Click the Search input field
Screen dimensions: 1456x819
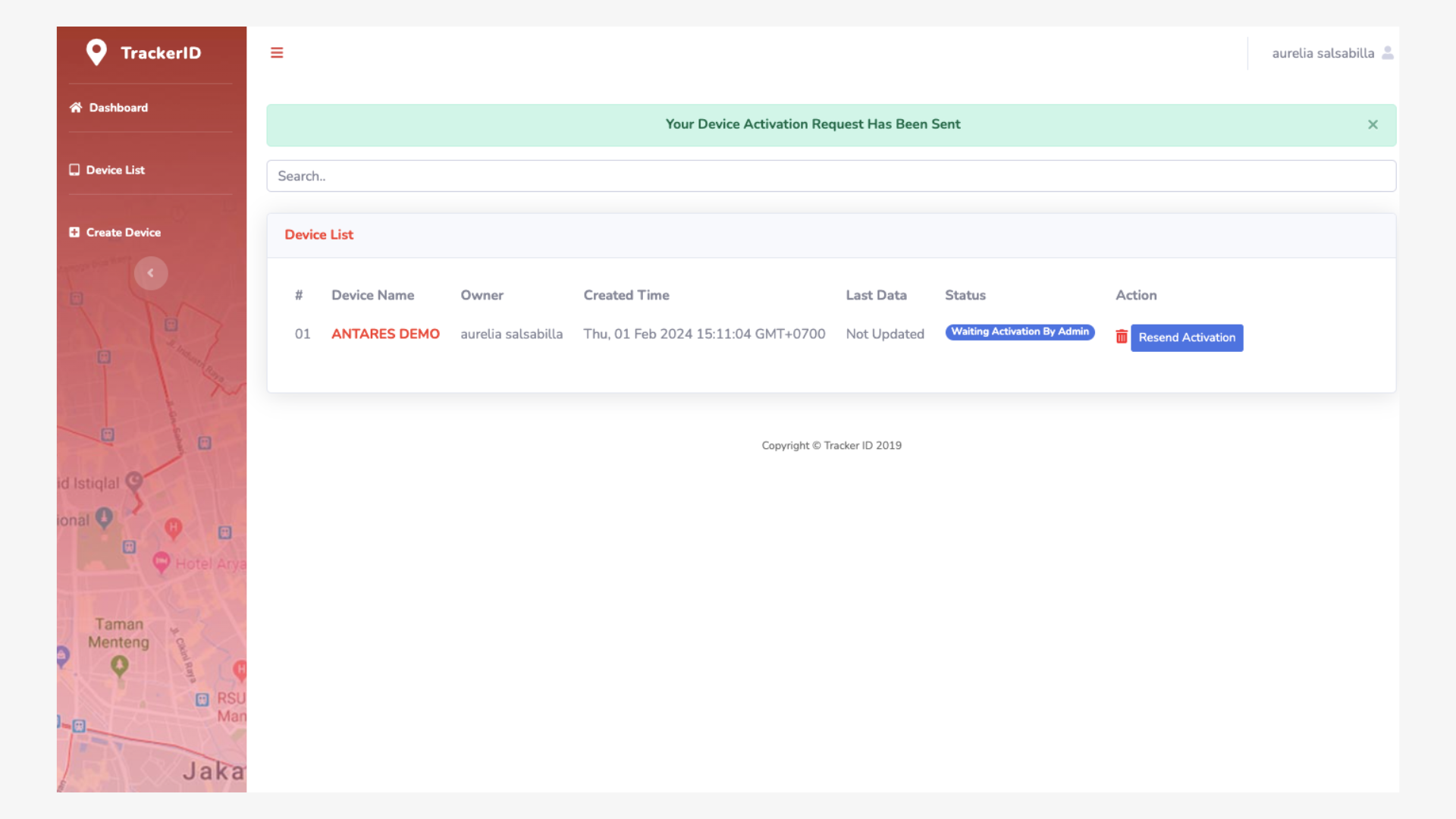(830, 176)
